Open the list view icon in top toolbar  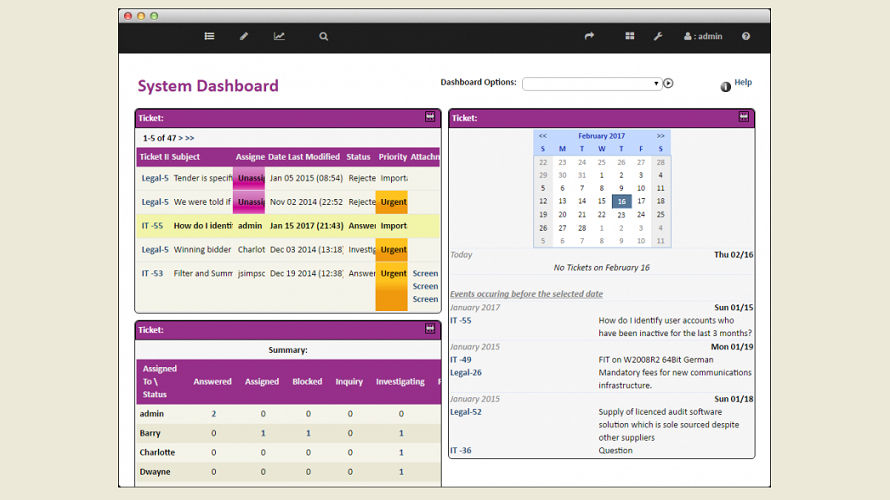(209, 36)
